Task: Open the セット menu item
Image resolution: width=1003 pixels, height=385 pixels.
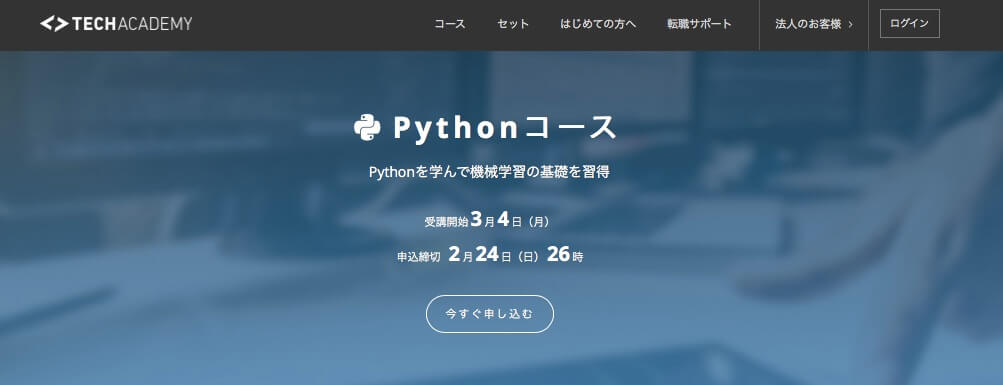Action: coord(513,24)
